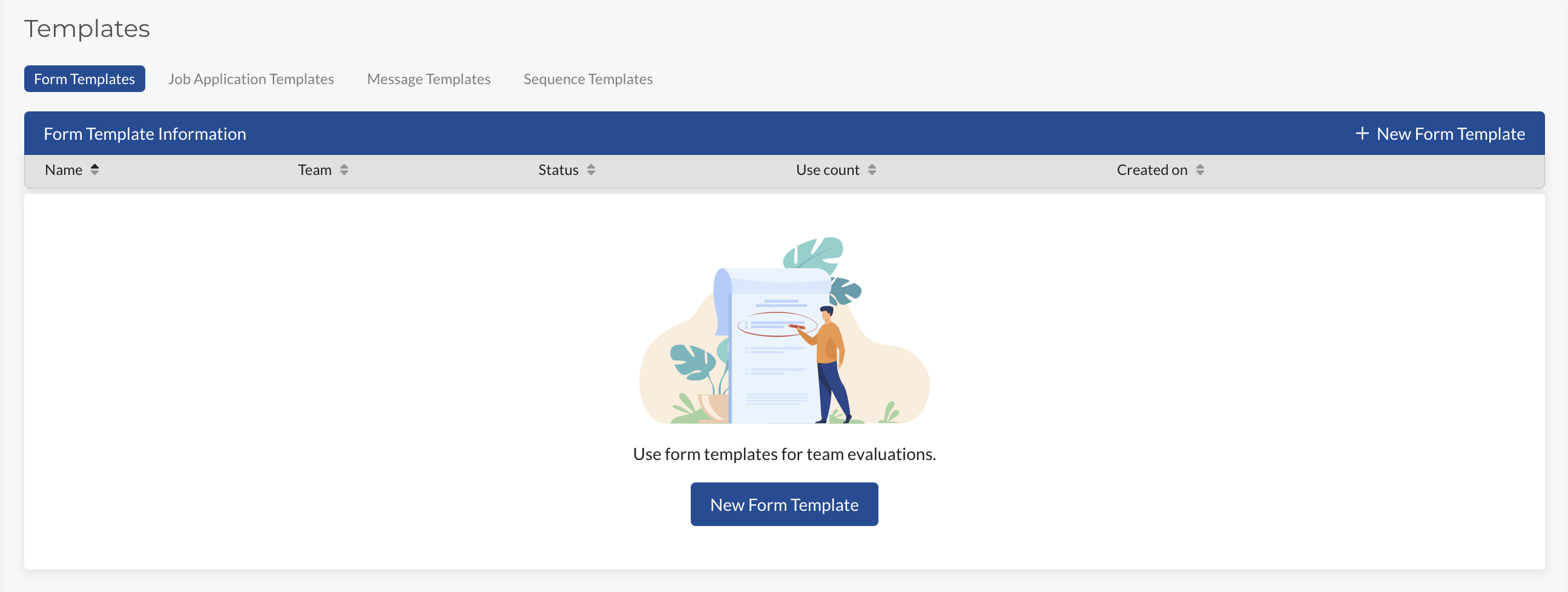Switch to the Sequence Templates tab
Screen dimensions: 1568x592
click(x=587, y=79)
